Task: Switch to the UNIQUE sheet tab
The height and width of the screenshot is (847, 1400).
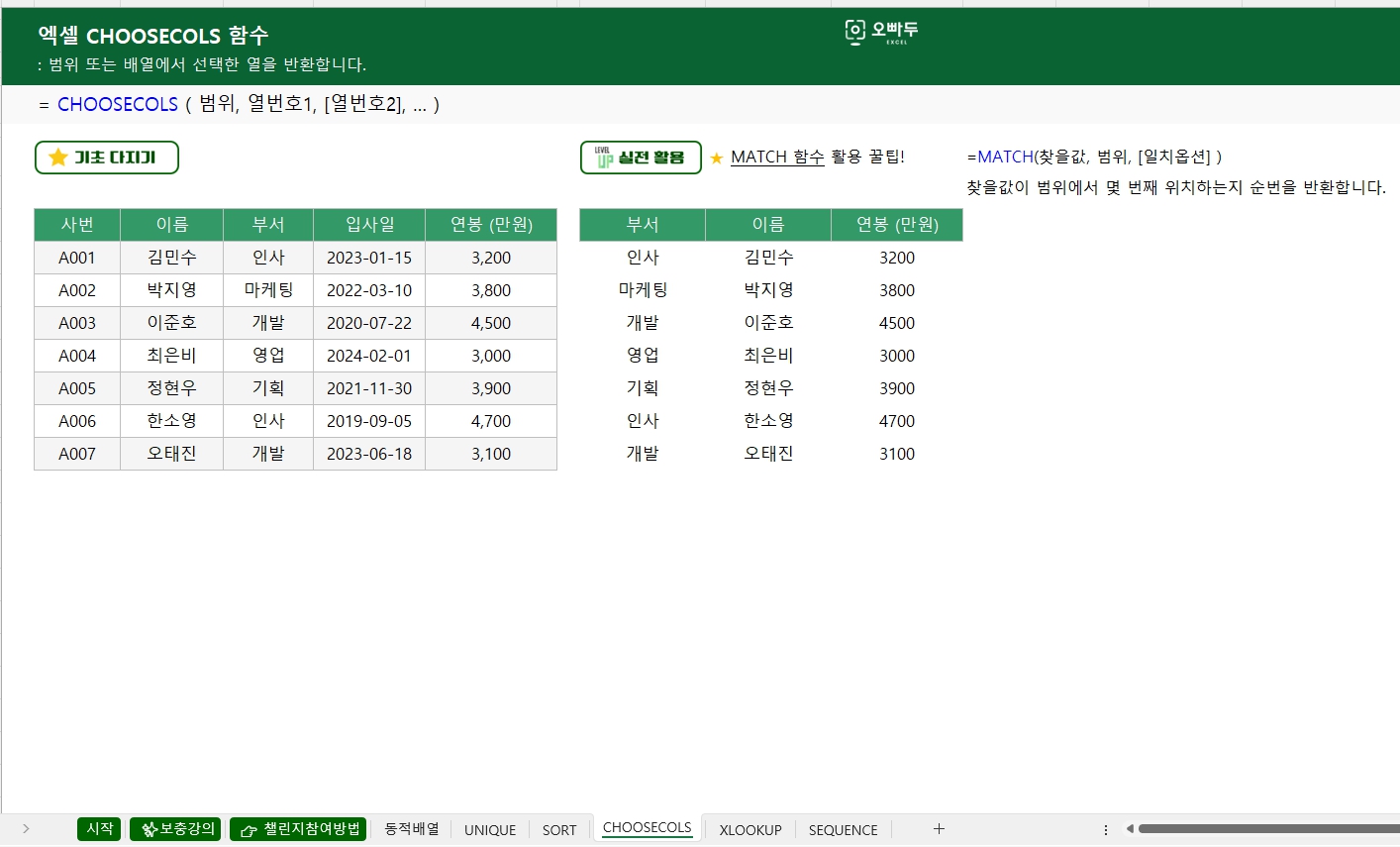Action: (x=490, y=830)
